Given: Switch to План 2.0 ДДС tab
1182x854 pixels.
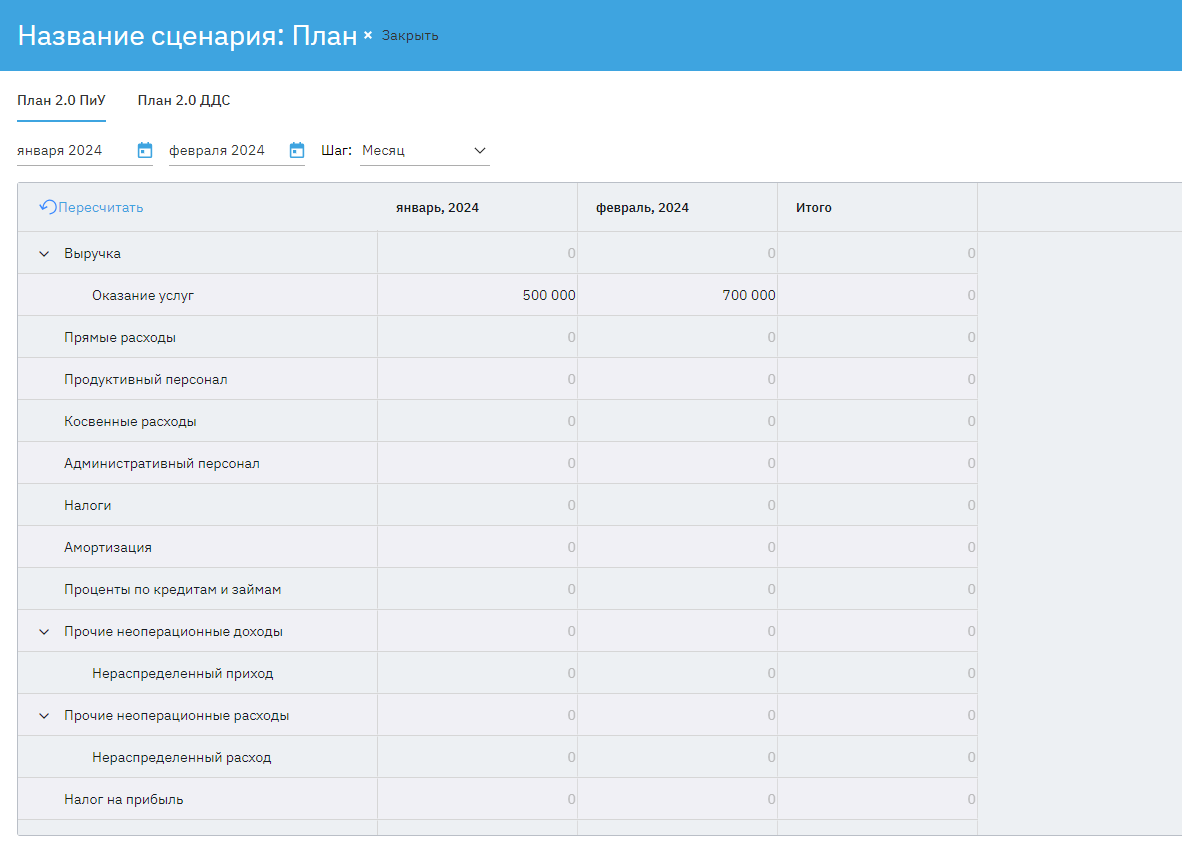Looking at the screenshot, I should tap(184, 100).
